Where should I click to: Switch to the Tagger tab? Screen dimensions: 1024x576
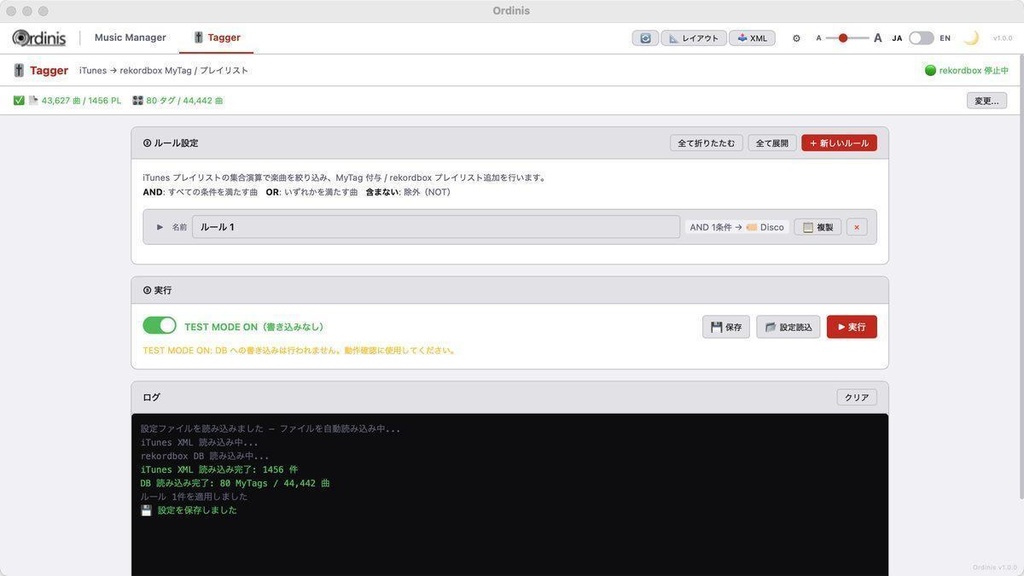217,37
